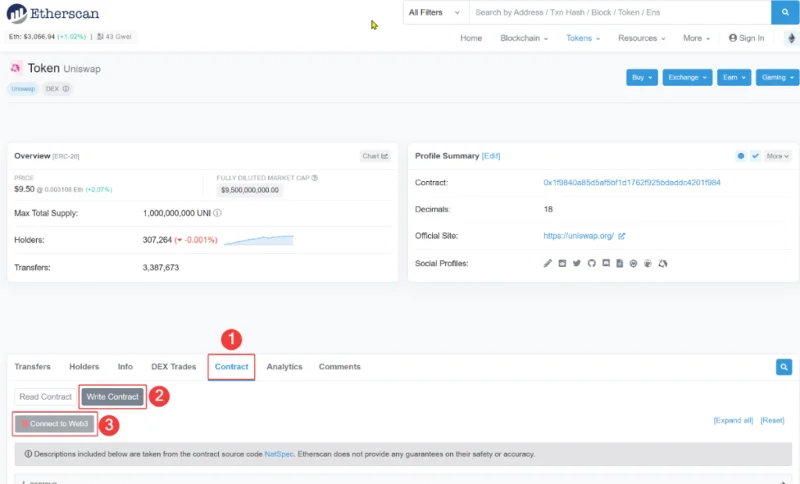Expand the Blockchain menu
The image size is (800, 484).
click(524, 38)
